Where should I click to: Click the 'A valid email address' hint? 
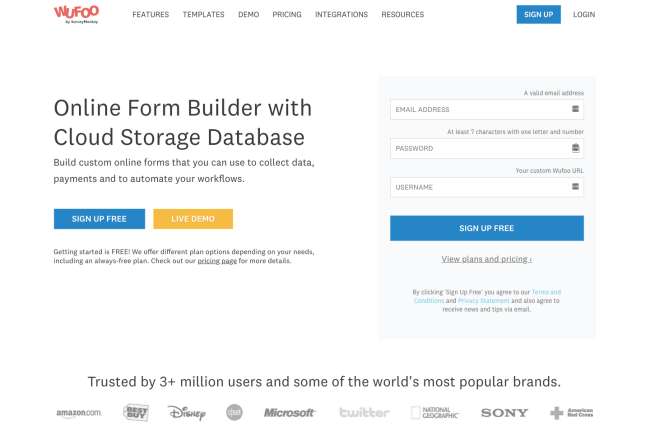tap(554, 93)
